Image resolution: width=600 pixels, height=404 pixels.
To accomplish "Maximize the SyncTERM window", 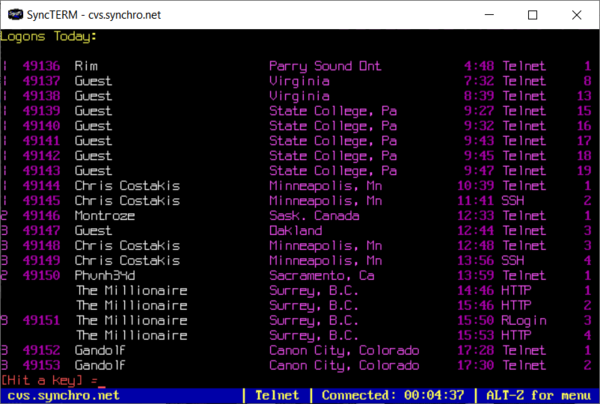I will click(532, 15).
